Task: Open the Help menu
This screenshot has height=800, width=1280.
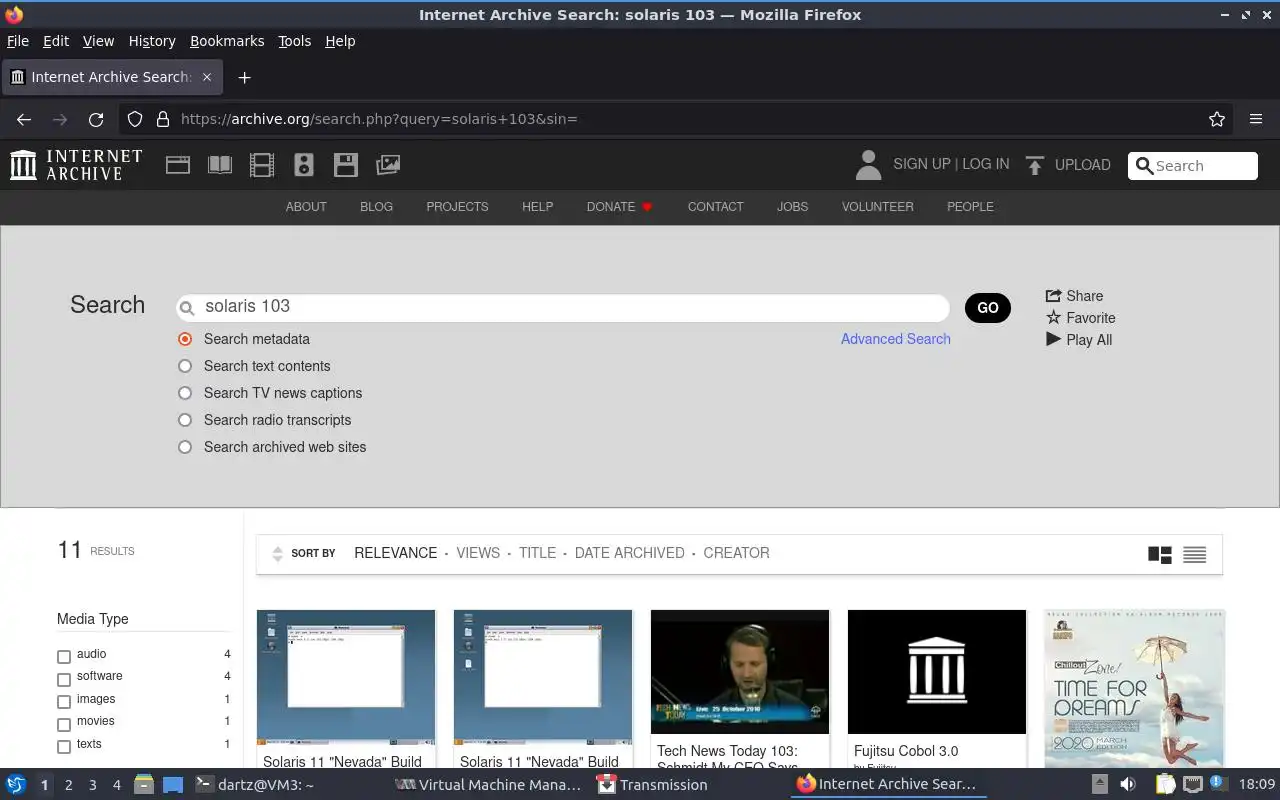Action: pyautogui.click(x=340, y=41)
